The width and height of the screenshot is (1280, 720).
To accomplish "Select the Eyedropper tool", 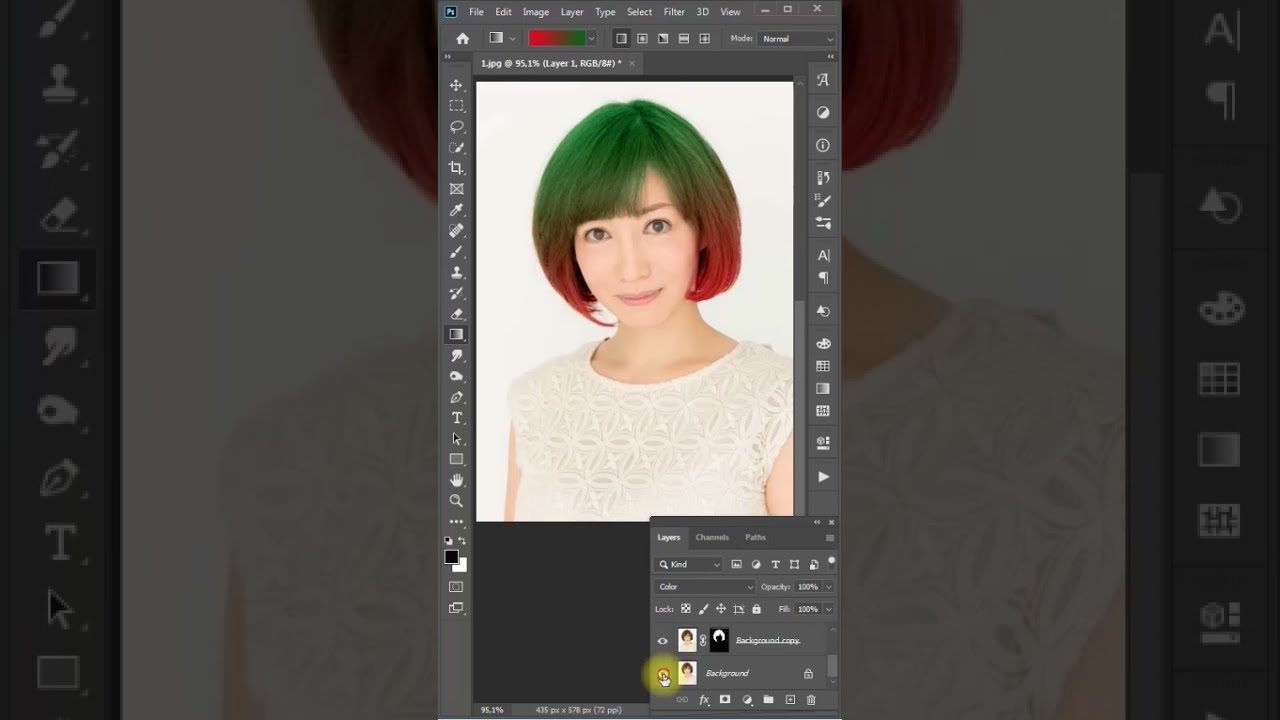I will click(x=456, y=210).
